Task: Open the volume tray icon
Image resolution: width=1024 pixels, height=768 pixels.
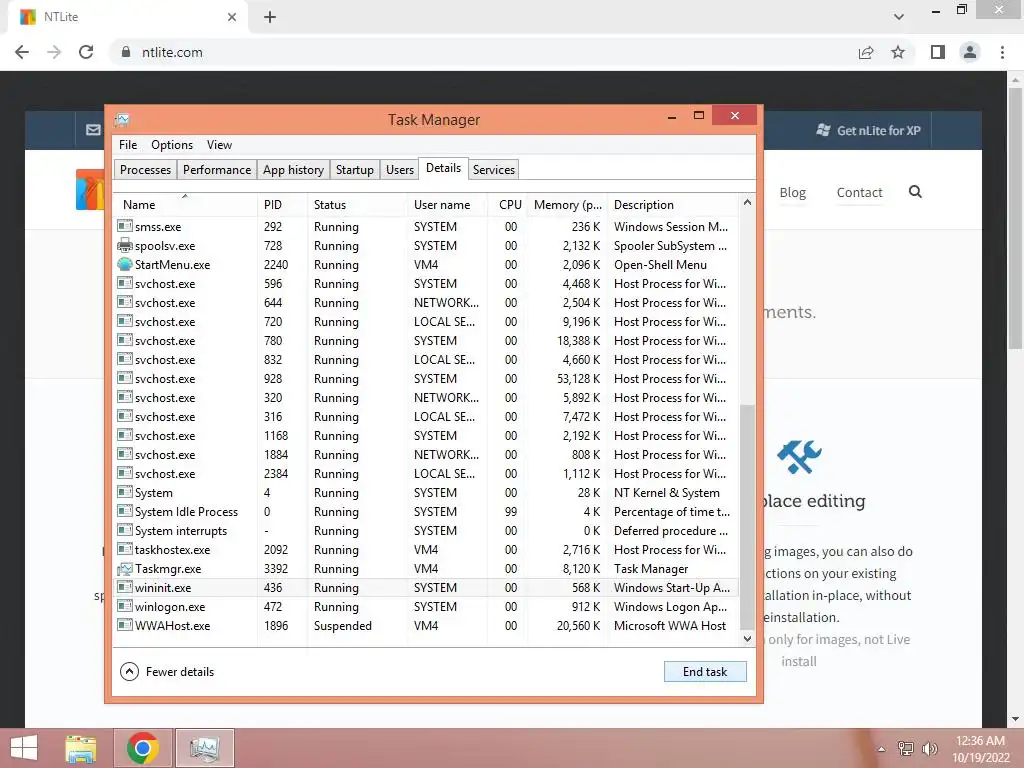Action: [x=930, y=748]
